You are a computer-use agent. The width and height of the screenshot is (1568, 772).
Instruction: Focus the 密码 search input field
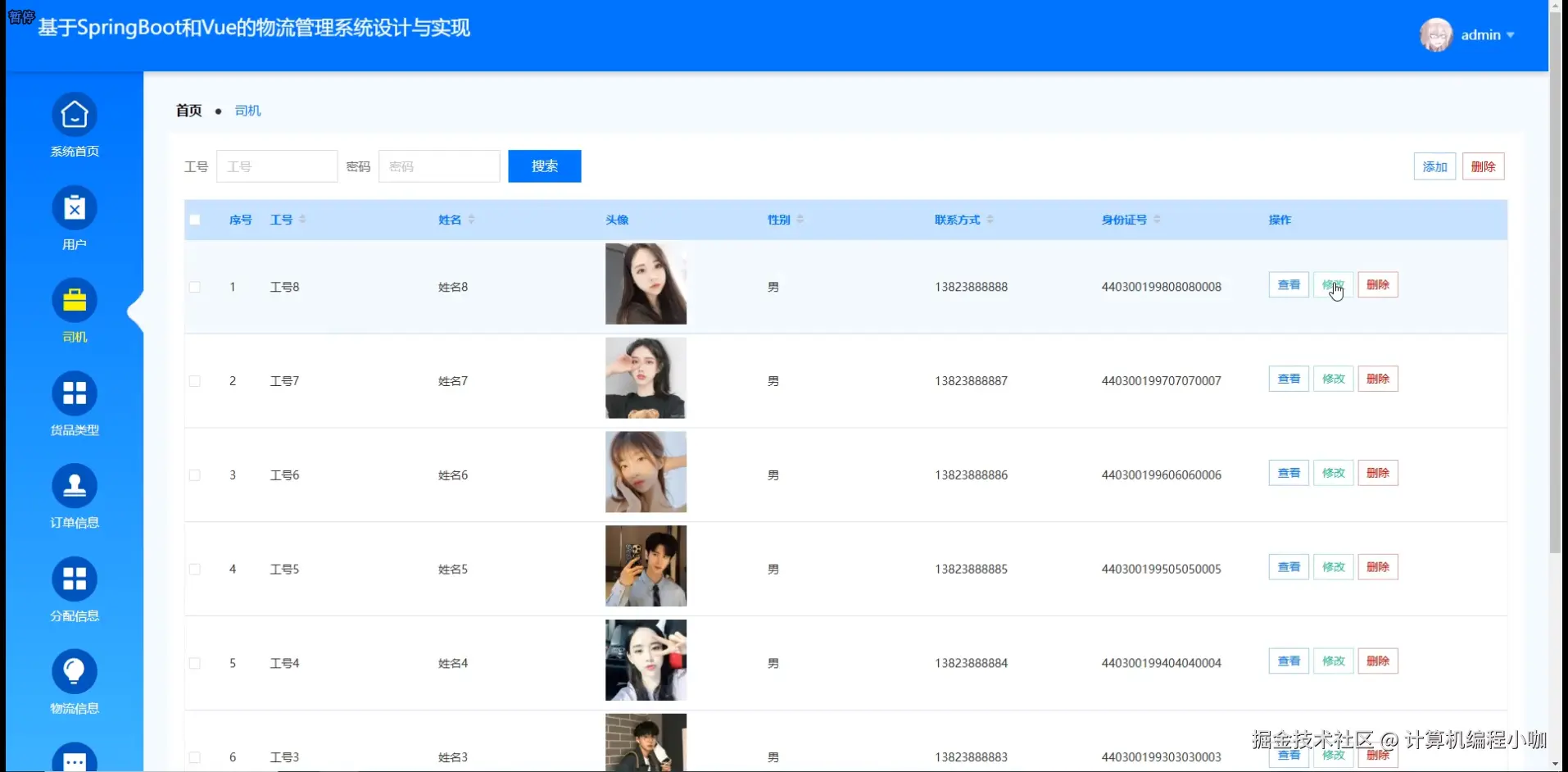(439, 166)
